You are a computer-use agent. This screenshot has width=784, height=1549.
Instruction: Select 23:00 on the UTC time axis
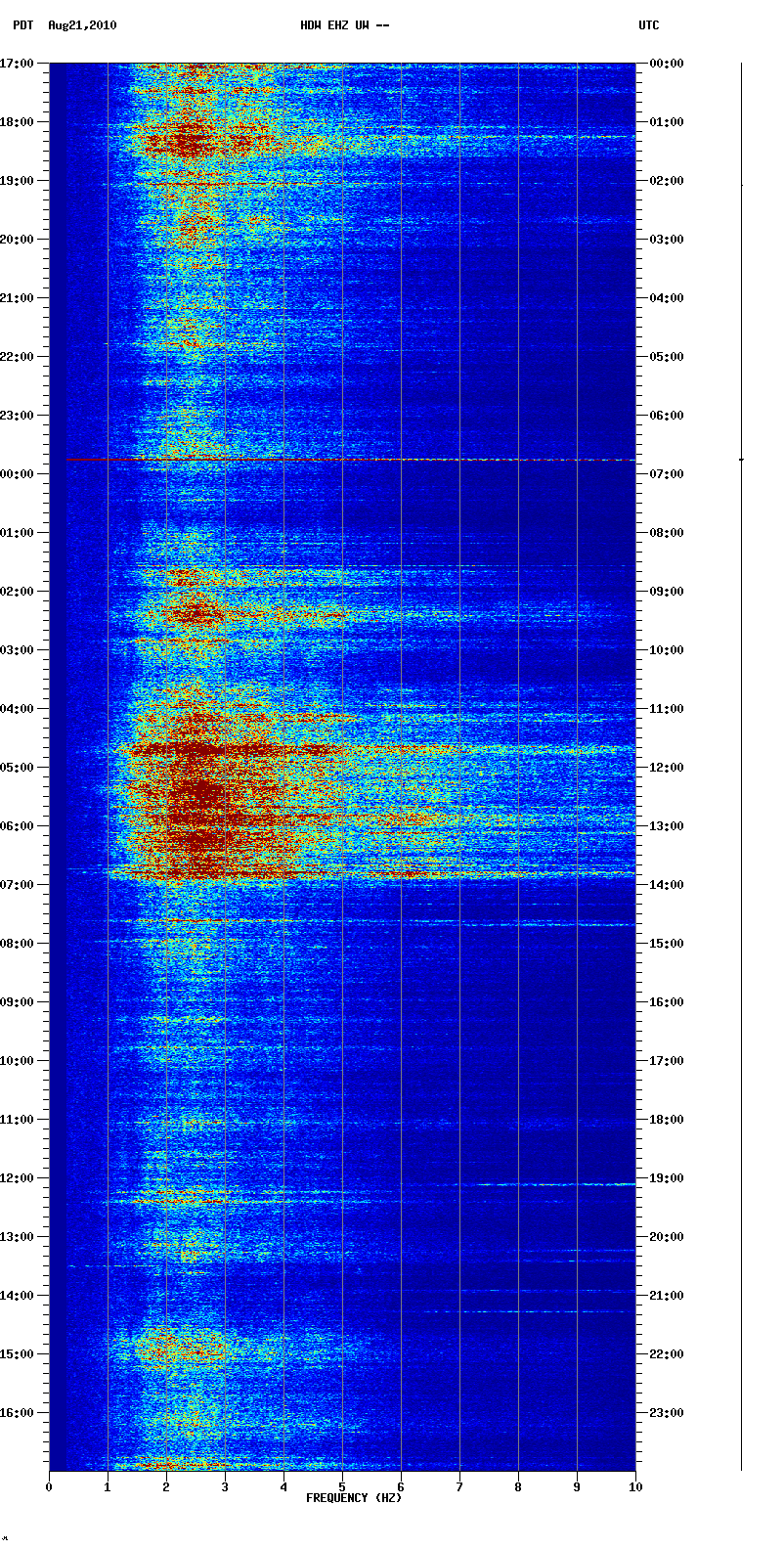click(x=667, y=1413)
